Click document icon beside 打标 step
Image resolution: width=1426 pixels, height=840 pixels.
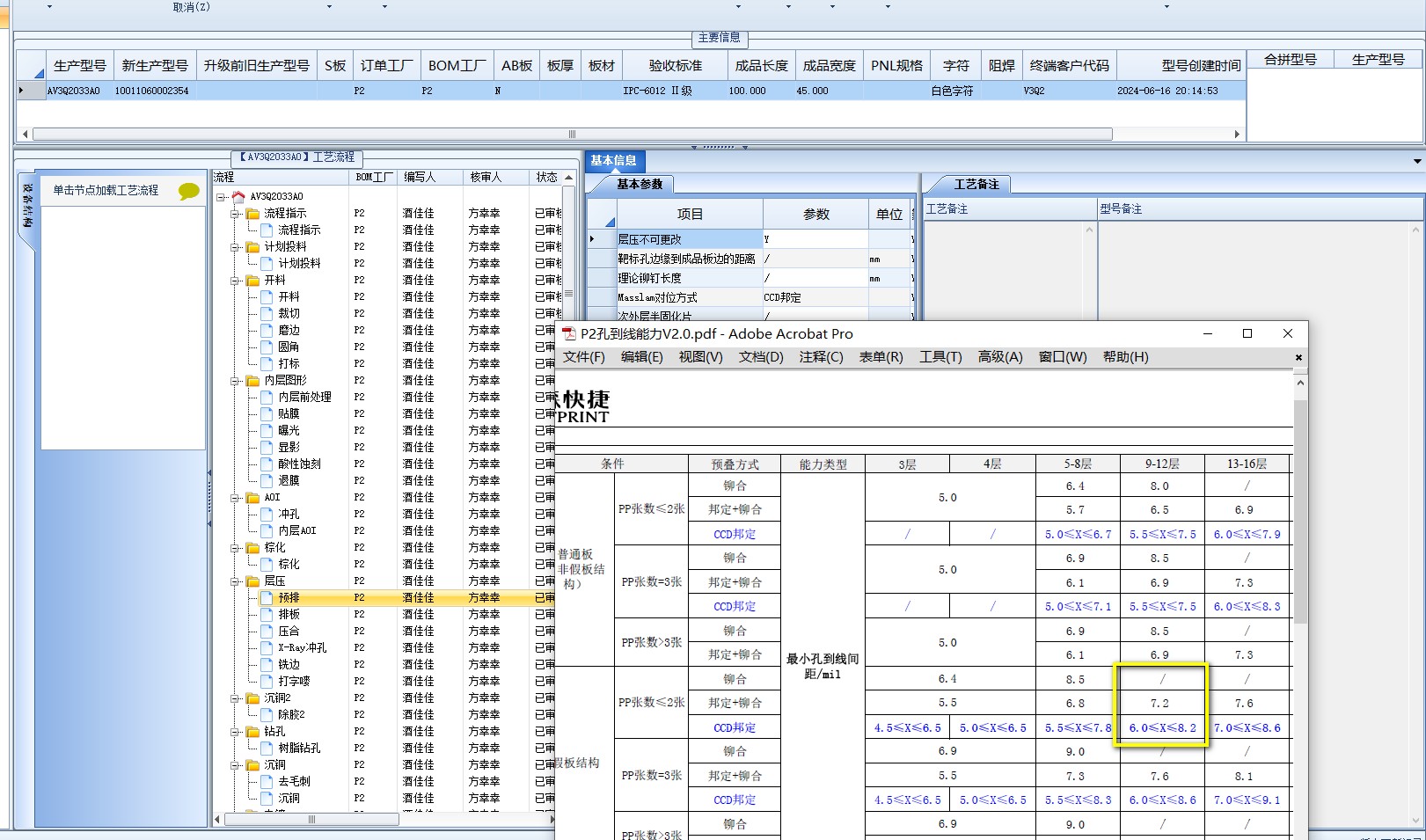click(267, 364)
